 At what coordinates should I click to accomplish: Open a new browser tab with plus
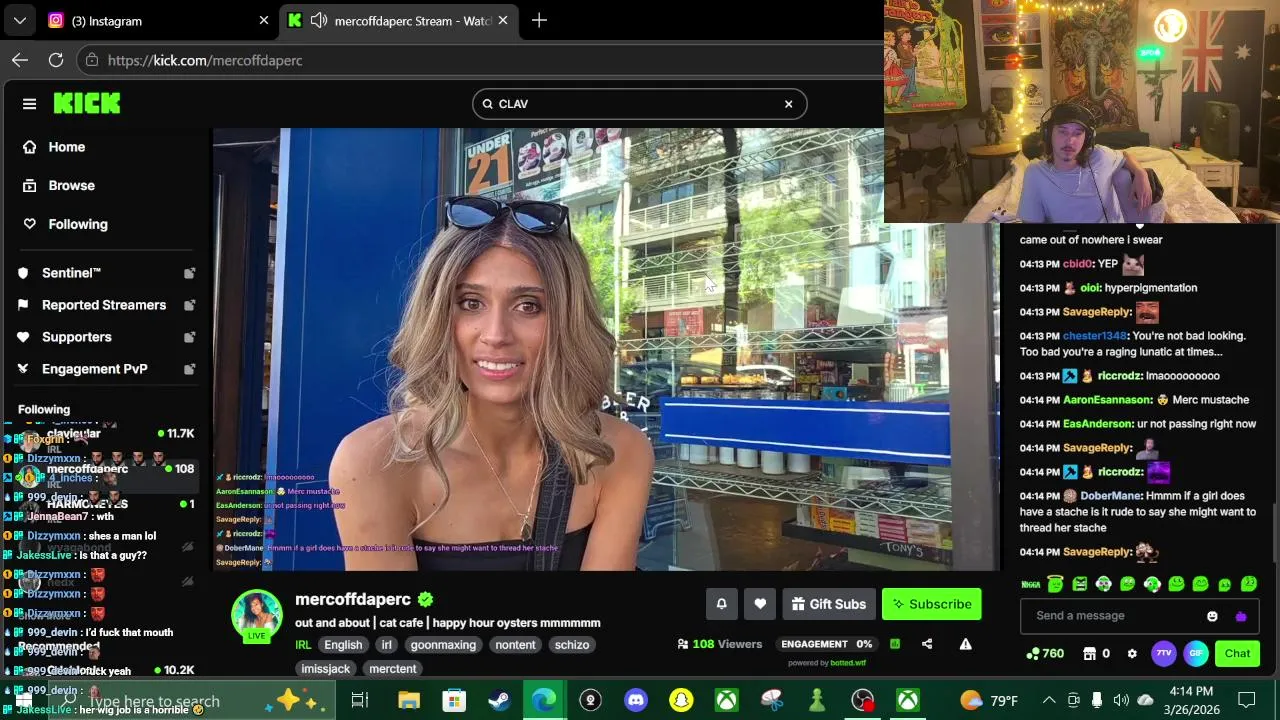(539, 20)
